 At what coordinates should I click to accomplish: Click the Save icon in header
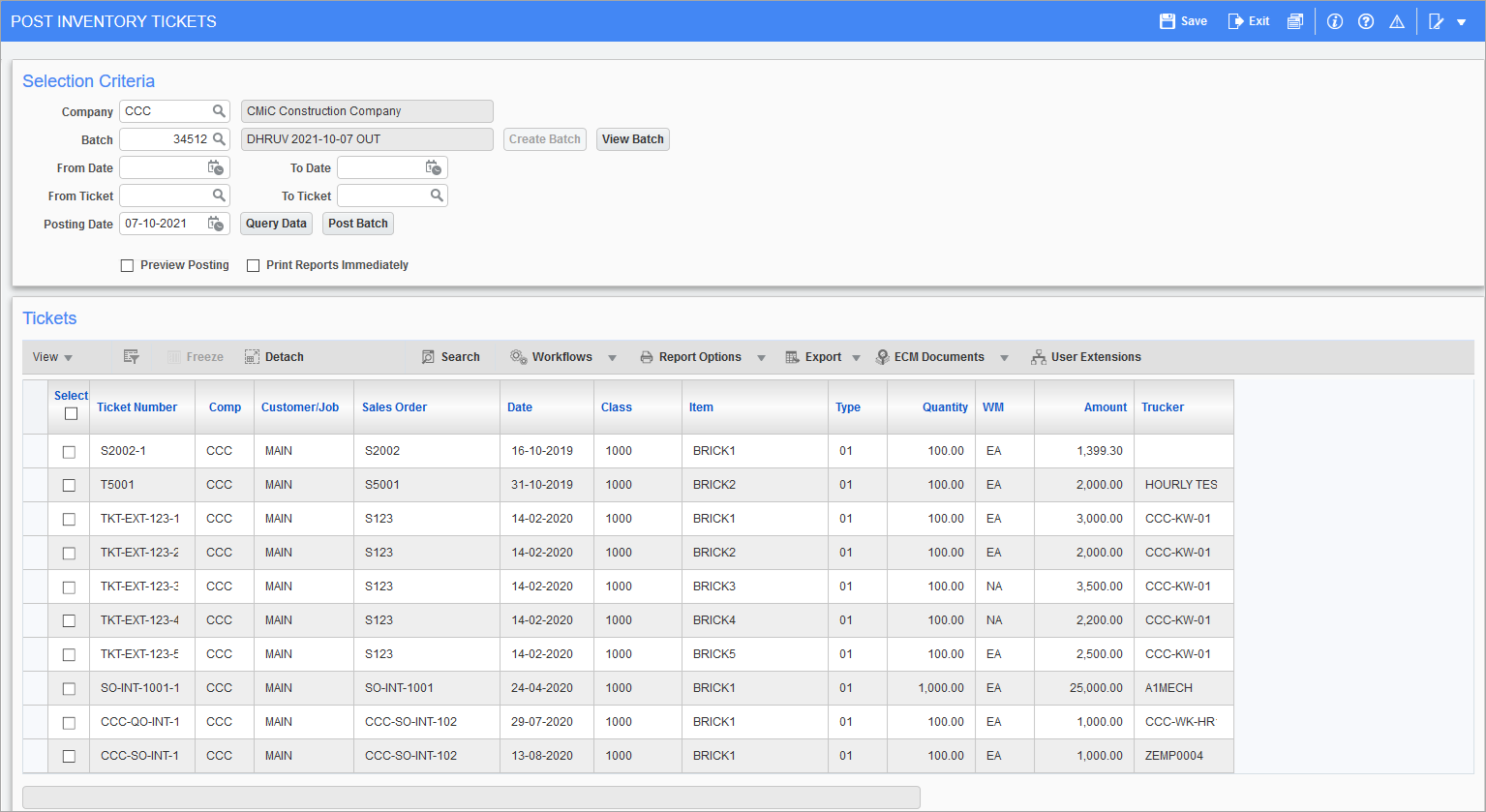(1168, 21)
